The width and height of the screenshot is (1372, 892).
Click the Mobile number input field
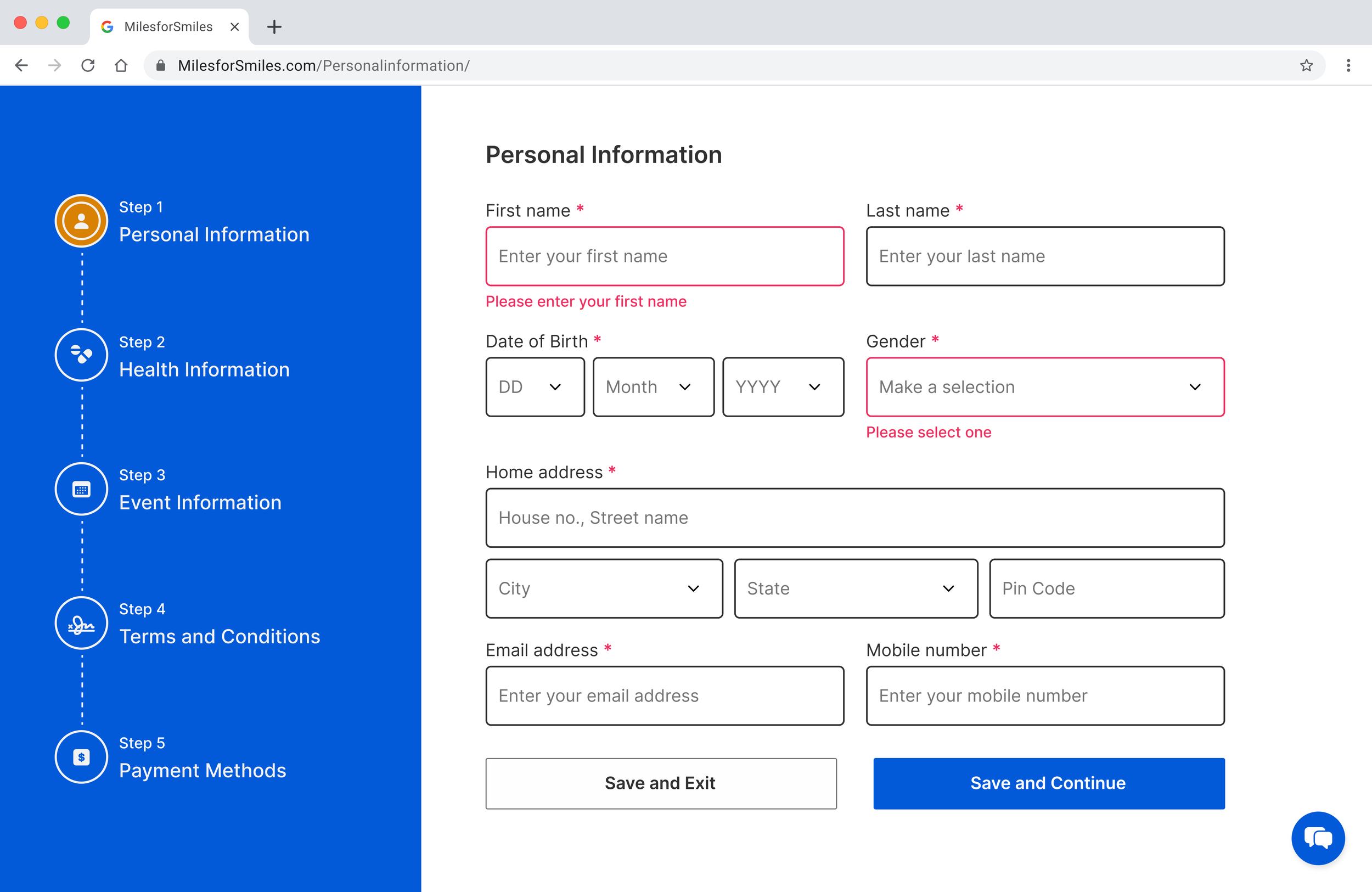point(1045,695)
